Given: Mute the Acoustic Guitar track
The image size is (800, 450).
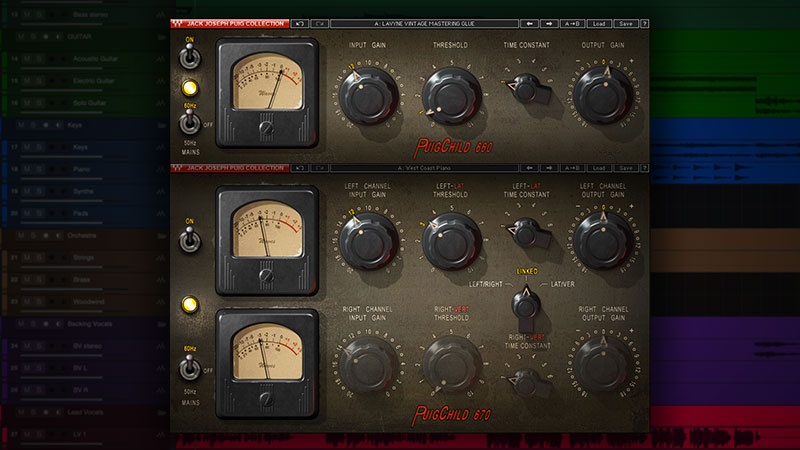Looking at the screenshot, I should click(x=27, y=59).
